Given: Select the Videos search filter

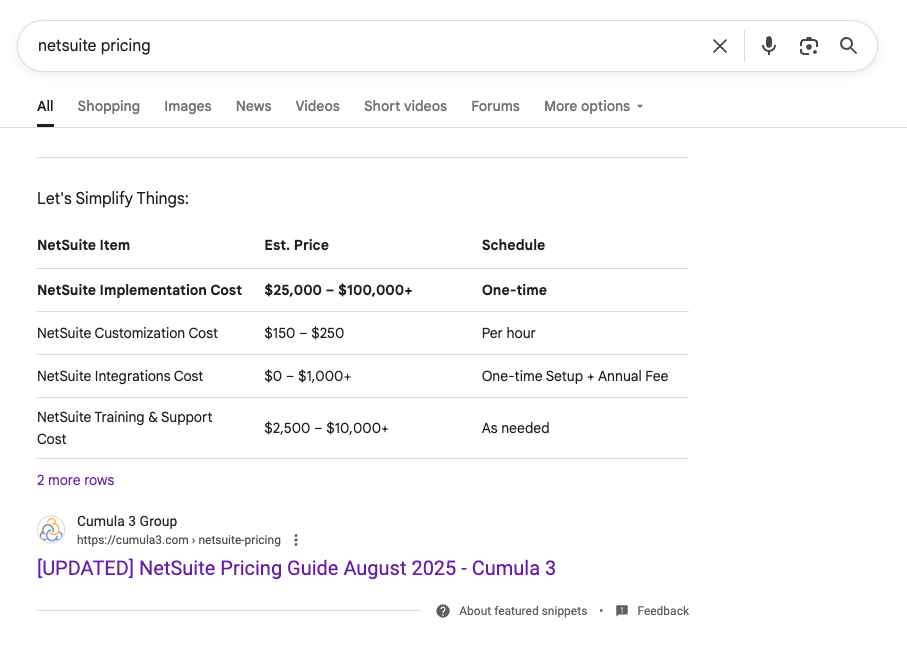Looking at the screenshot, I should click(x=317, y=106).
